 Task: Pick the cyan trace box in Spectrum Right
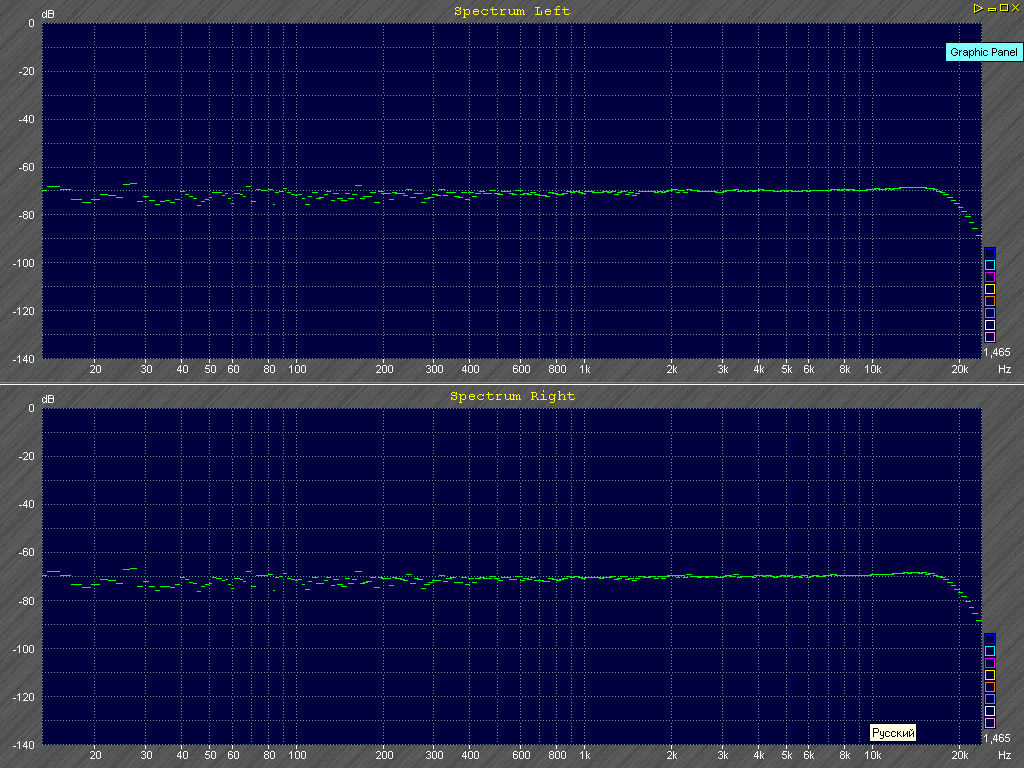(x=990, y=651)
